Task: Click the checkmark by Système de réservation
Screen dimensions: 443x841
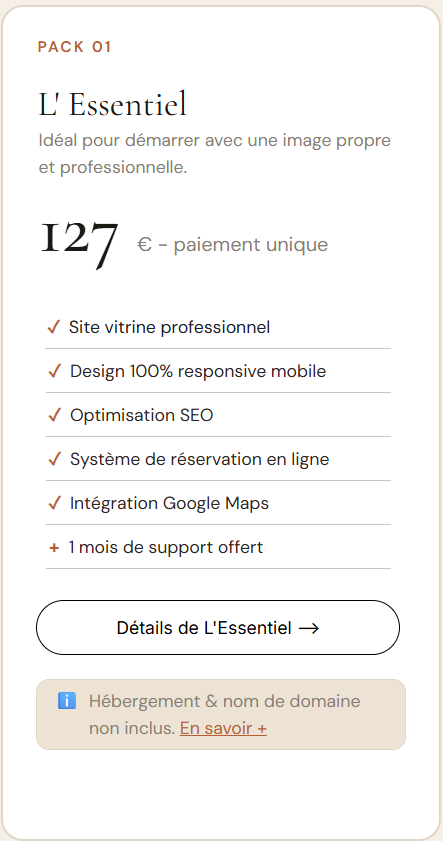Action: coord(54,459)
